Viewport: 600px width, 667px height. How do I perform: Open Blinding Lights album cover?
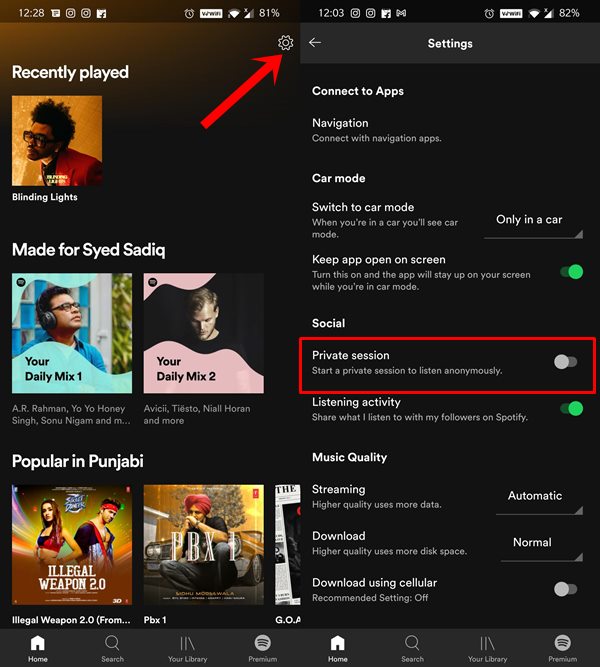click(x=57, y=141)
